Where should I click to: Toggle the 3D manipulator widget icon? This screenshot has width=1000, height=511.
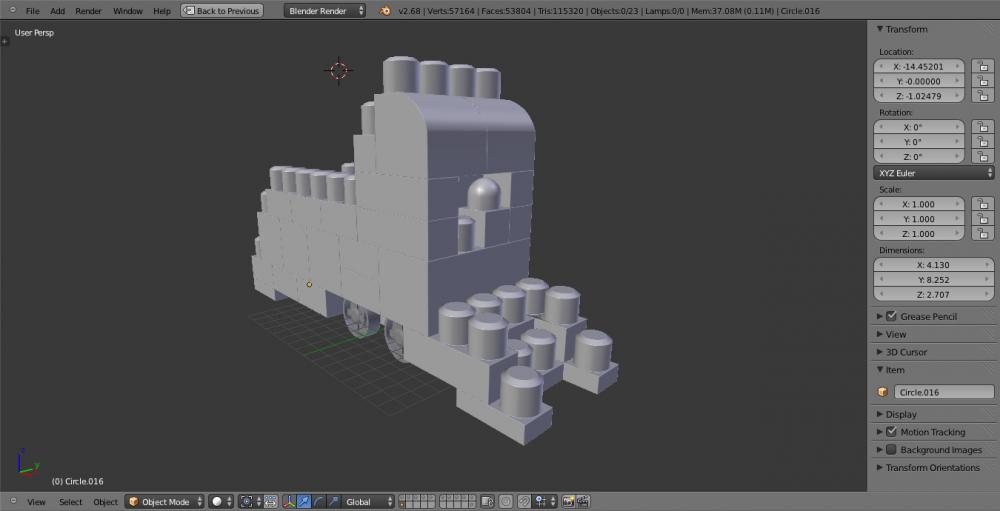tap(289, 501)
